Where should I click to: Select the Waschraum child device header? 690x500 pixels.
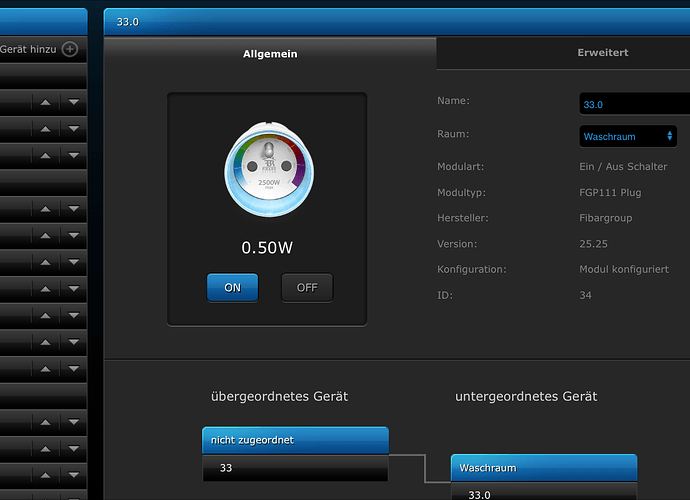click(544, 468)
